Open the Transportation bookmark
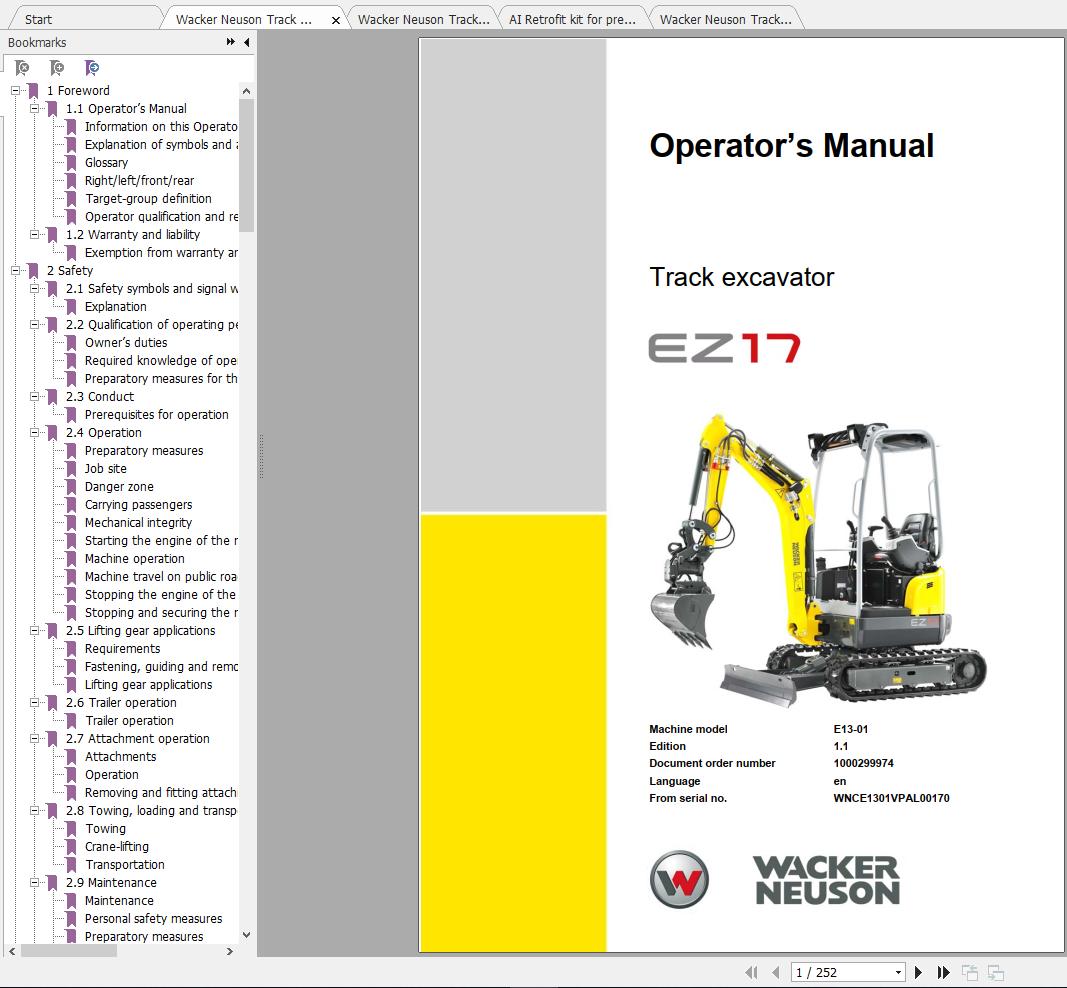 click(x=125, y=865)
